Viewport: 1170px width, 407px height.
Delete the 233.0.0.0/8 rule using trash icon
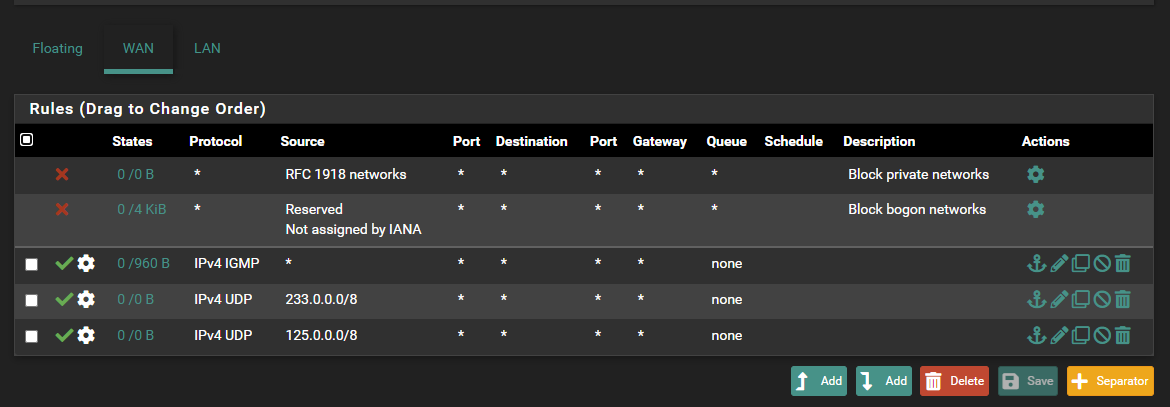1122,300
